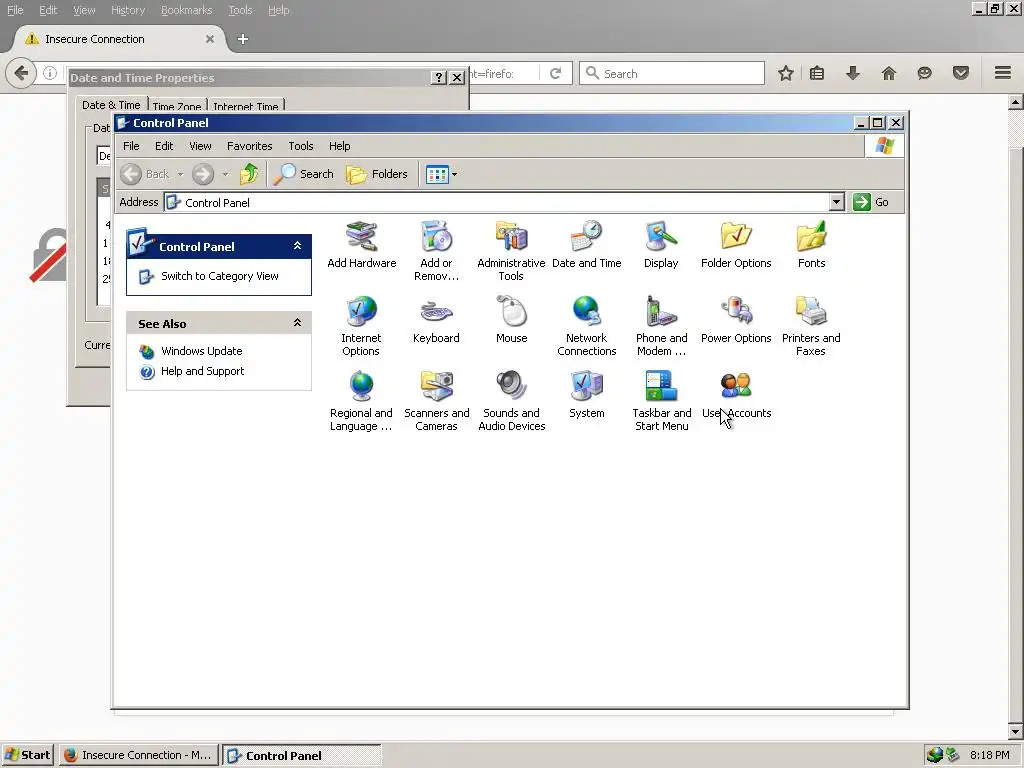Switch to Insecure Connection Firefox taskbar button
The width and height of the screenshot is (1024, 768).
(138, 755)
